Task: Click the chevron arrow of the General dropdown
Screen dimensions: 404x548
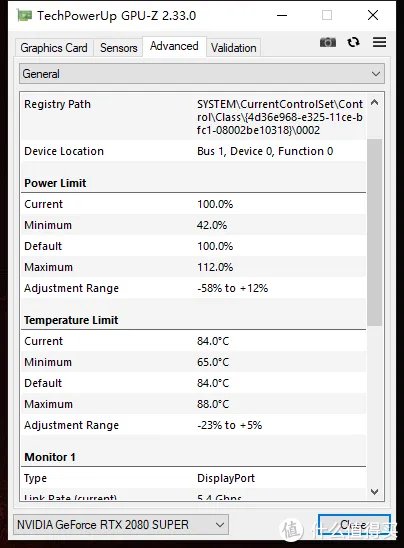Action: click(x=376, y=74)
